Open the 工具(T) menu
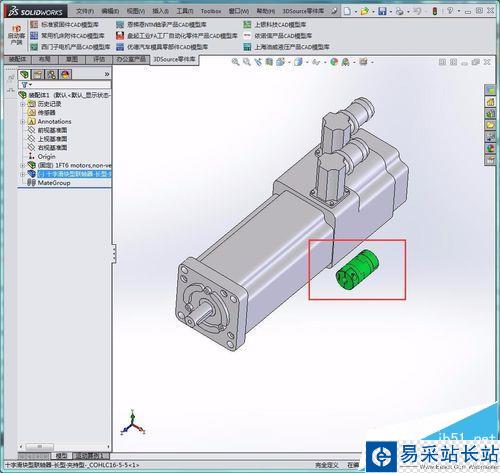500x473 pixels. [185, 11]
